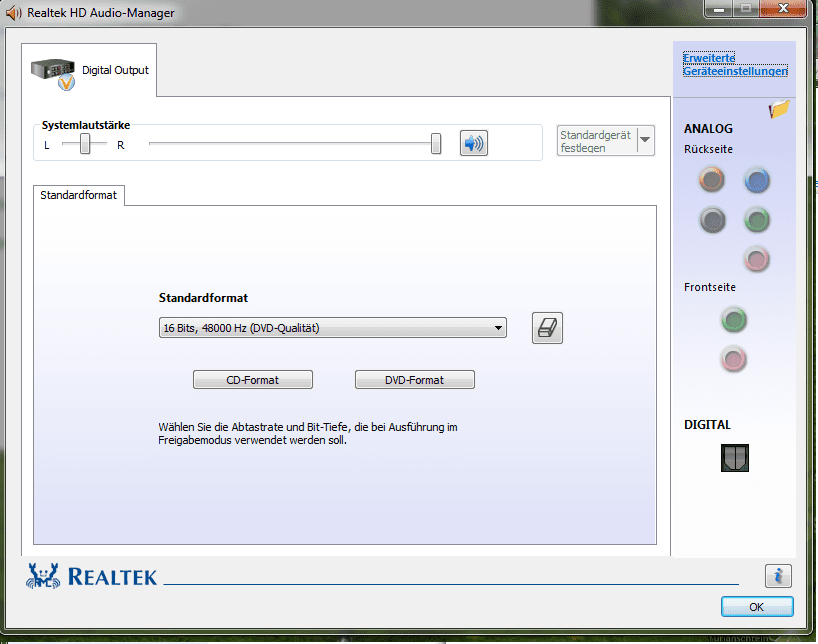Viewport: 818px width, 644px height.
Task: Click the bold Standardformat heading above dropdown
Action: coord(203,298)
